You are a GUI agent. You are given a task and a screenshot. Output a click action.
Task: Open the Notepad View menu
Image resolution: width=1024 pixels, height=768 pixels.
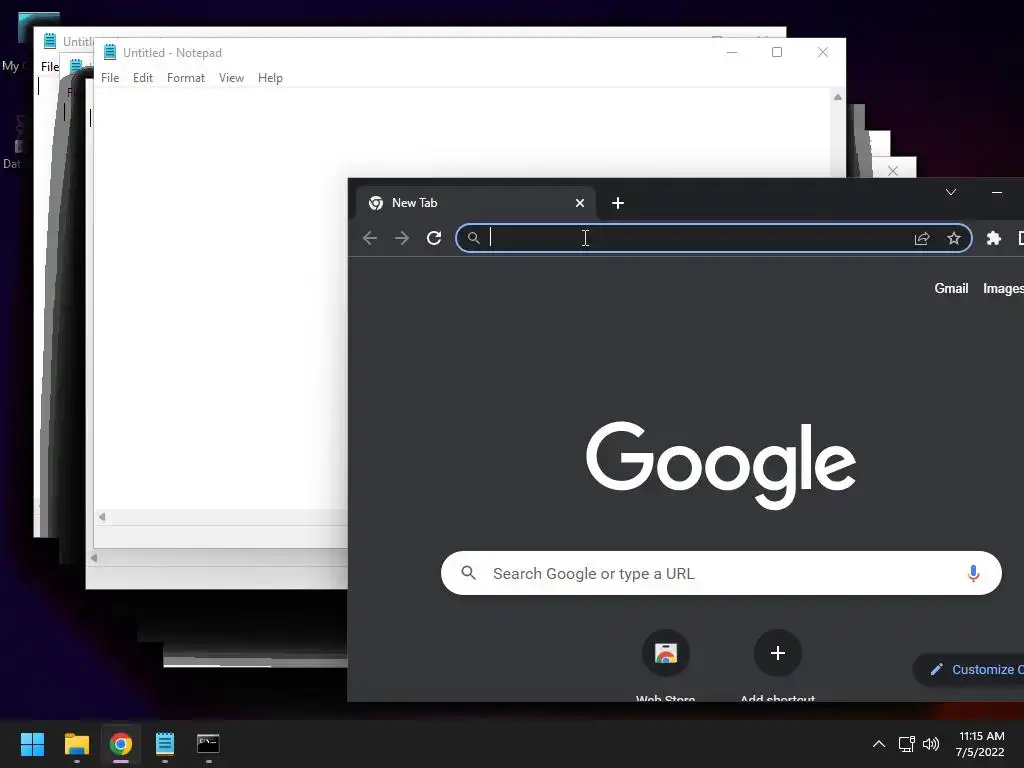231,78
